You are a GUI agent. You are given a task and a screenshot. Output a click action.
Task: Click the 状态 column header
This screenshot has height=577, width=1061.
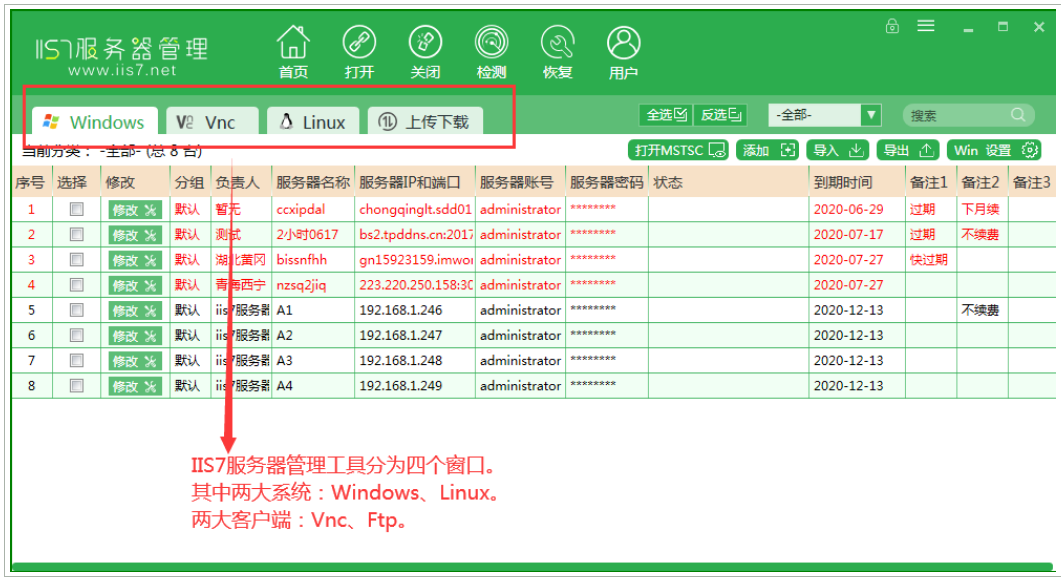728,182
